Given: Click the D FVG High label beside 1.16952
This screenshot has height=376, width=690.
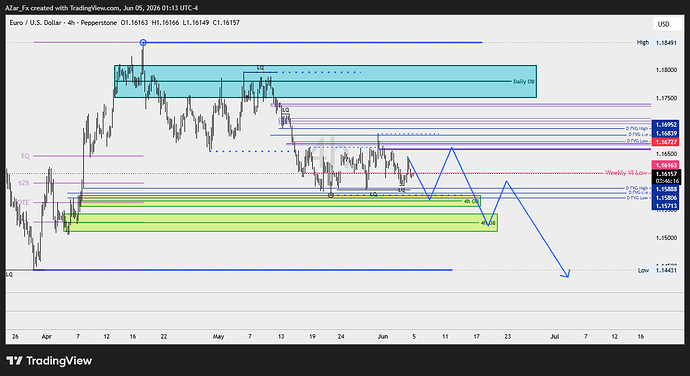Looking at the screenshot, I should (x=637, y=129).
